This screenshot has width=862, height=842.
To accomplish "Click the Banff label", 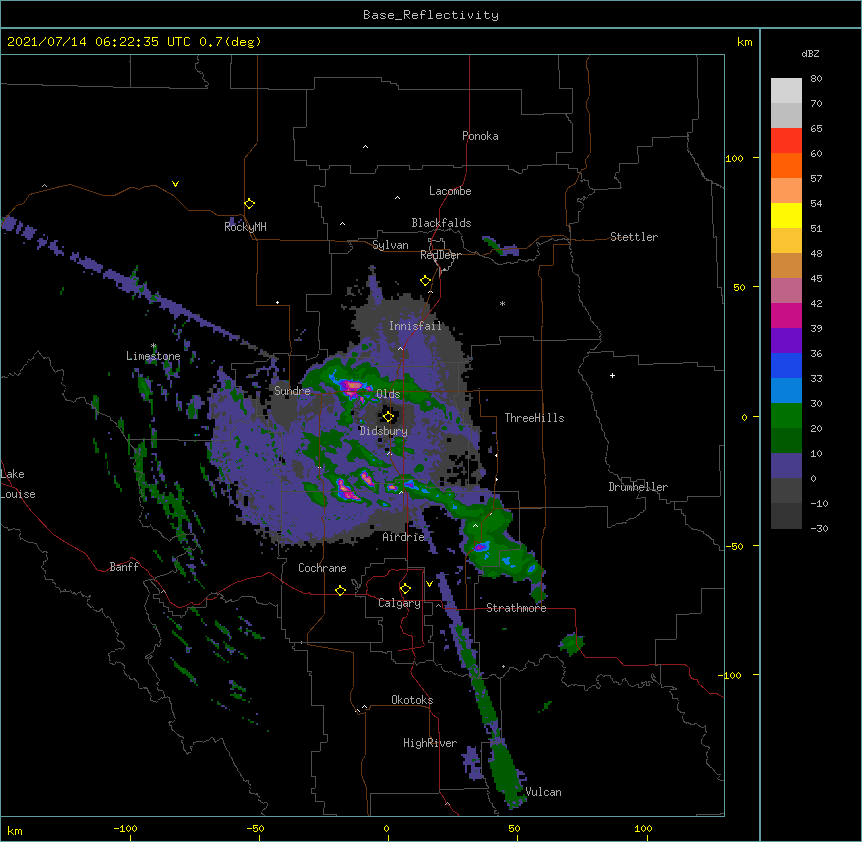I will (124, 567).
